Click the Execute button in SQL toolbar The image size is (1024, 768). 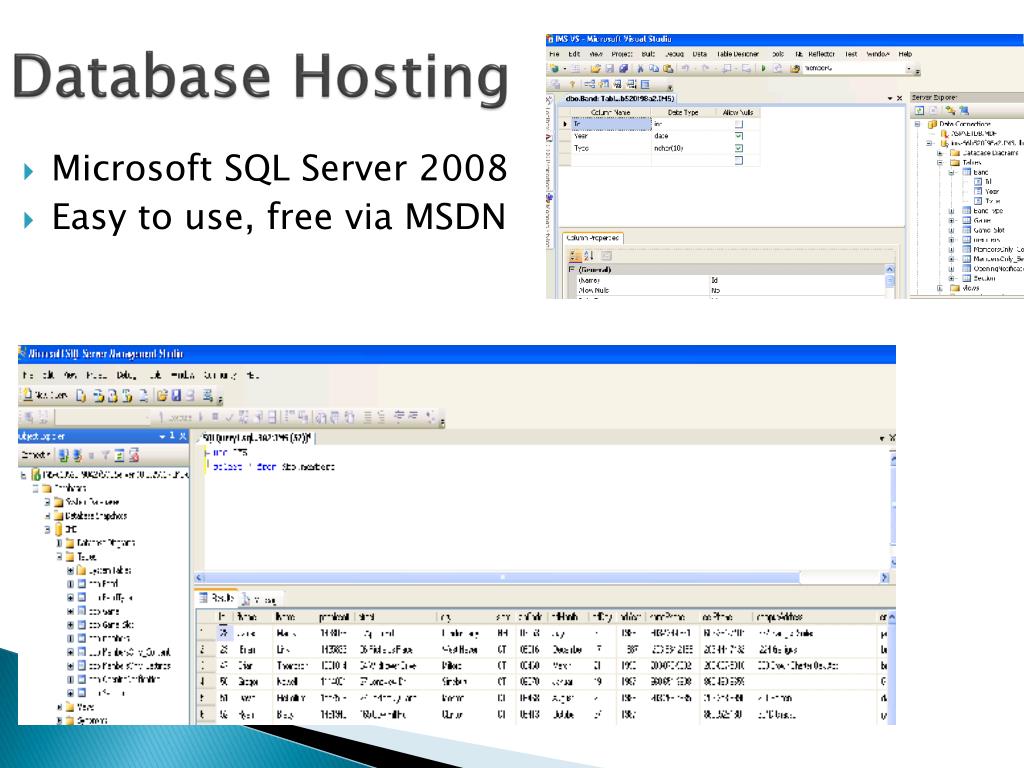(176, 417)
